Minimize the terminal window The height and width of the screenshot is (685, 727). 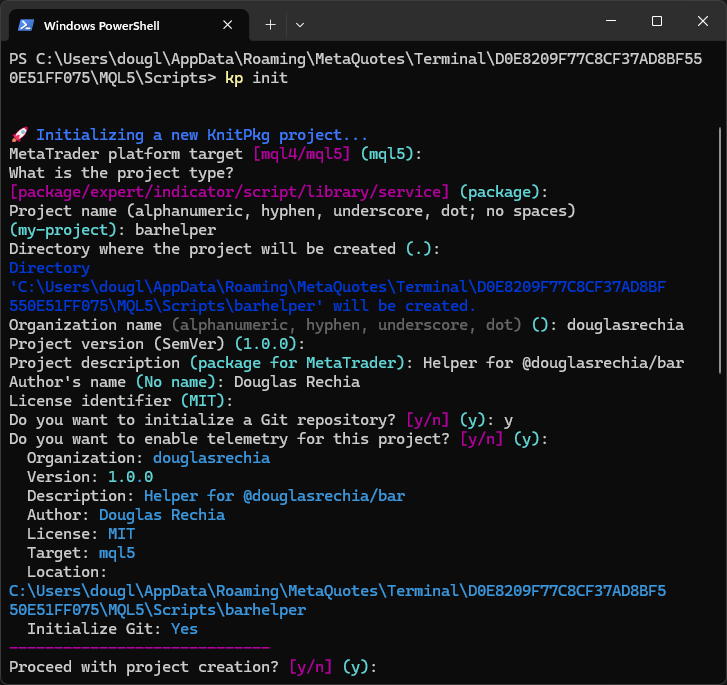tap(610, 21)
